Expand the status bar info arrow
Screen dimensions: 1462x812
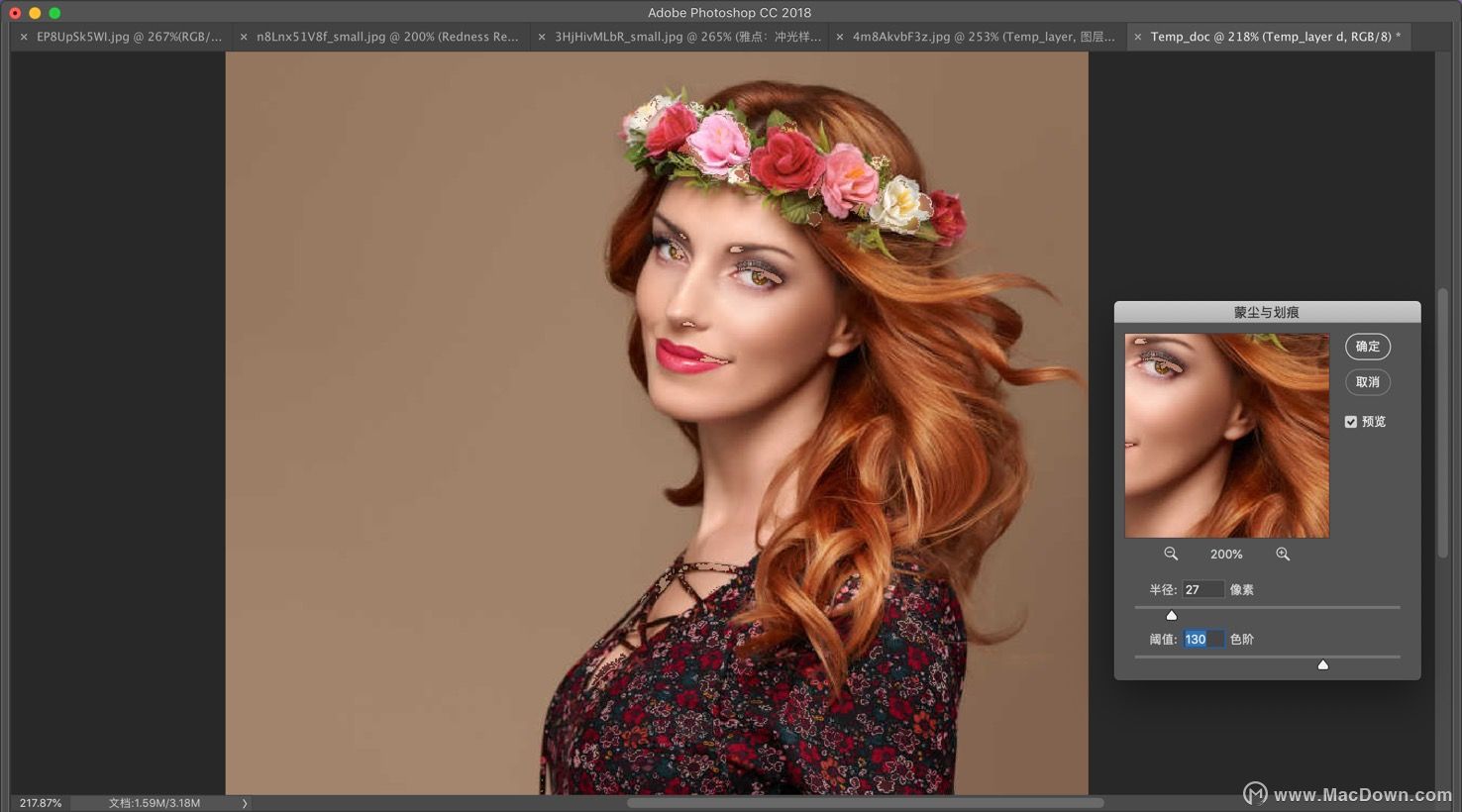[x=245, y=803]
